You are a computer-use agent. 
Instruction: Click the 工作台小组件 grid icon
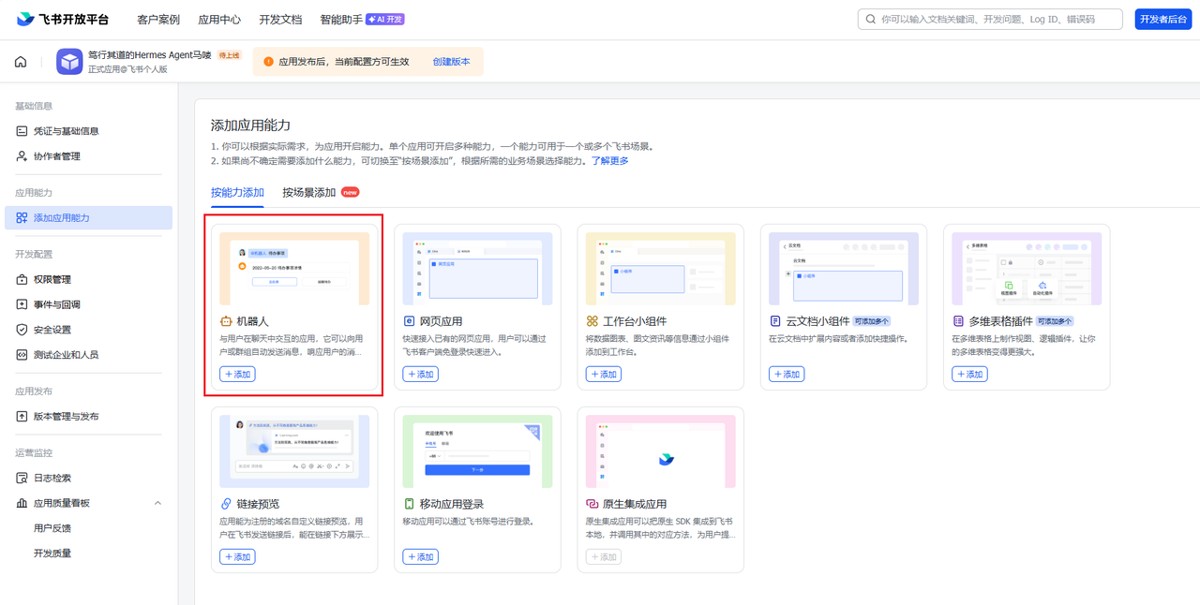tap(592, 322)
